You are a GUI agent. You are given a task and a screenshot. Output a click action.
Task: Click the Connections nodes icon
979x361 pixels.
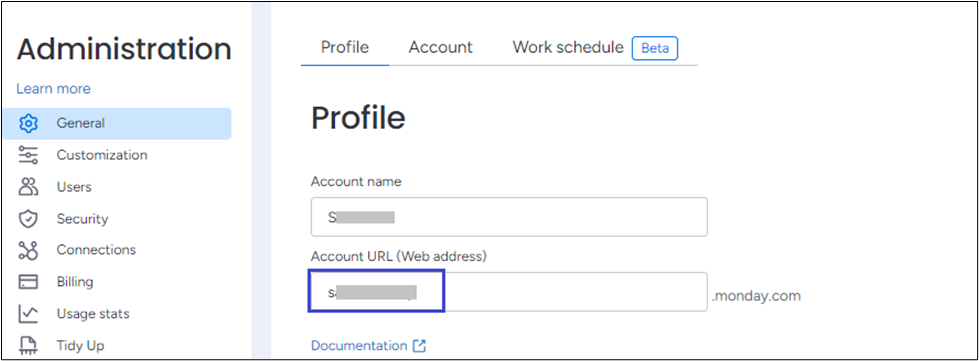click(x=29, y=250)
